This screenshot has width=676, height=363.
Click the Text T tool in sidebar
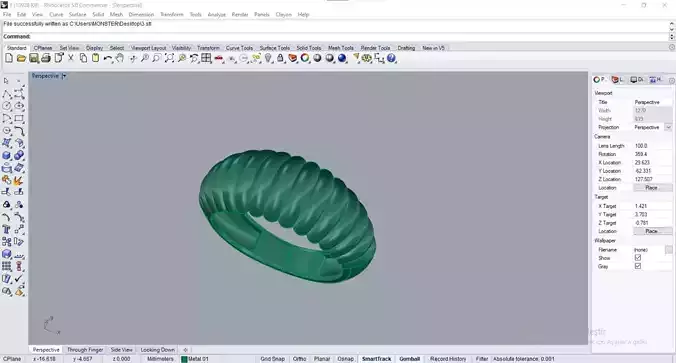6,229
